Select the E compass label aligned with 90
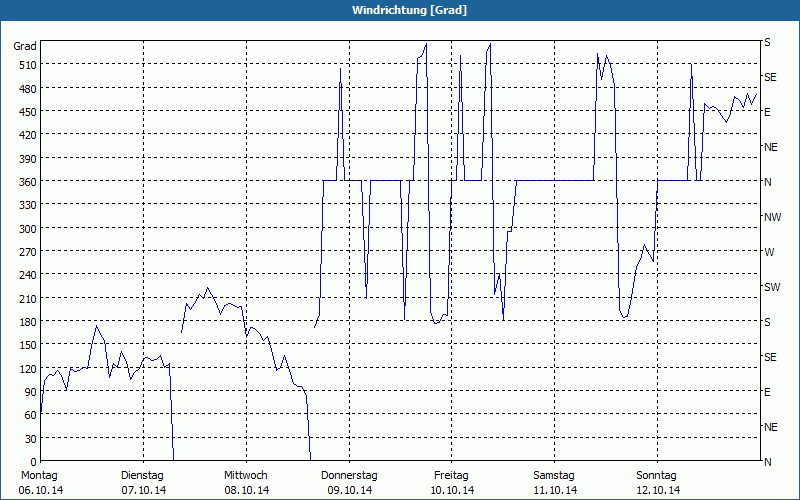 tap(767, 392)
